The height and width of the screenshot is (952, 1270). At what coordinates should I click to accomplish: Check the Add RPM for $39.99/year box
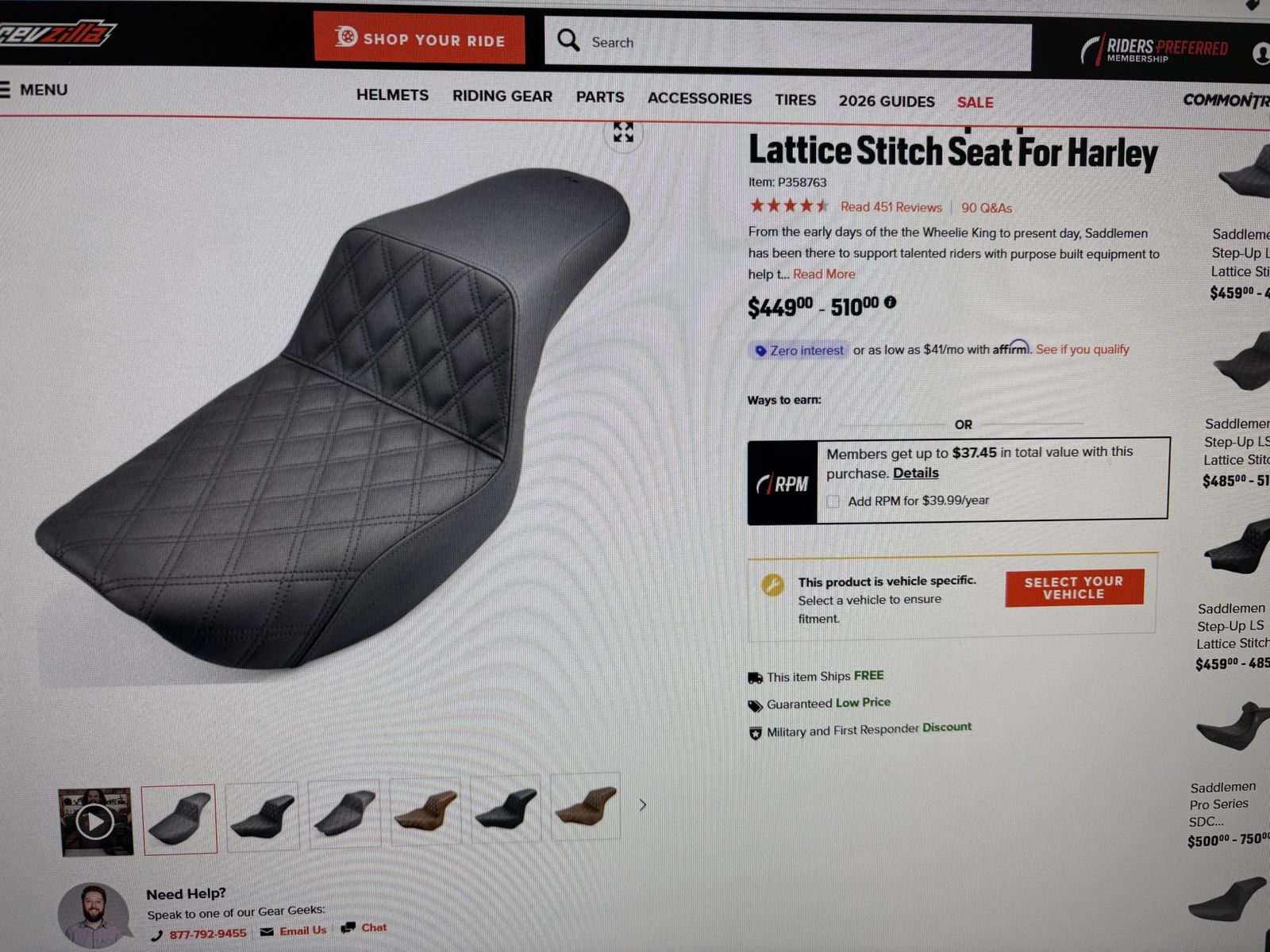(x=833, y=501)
